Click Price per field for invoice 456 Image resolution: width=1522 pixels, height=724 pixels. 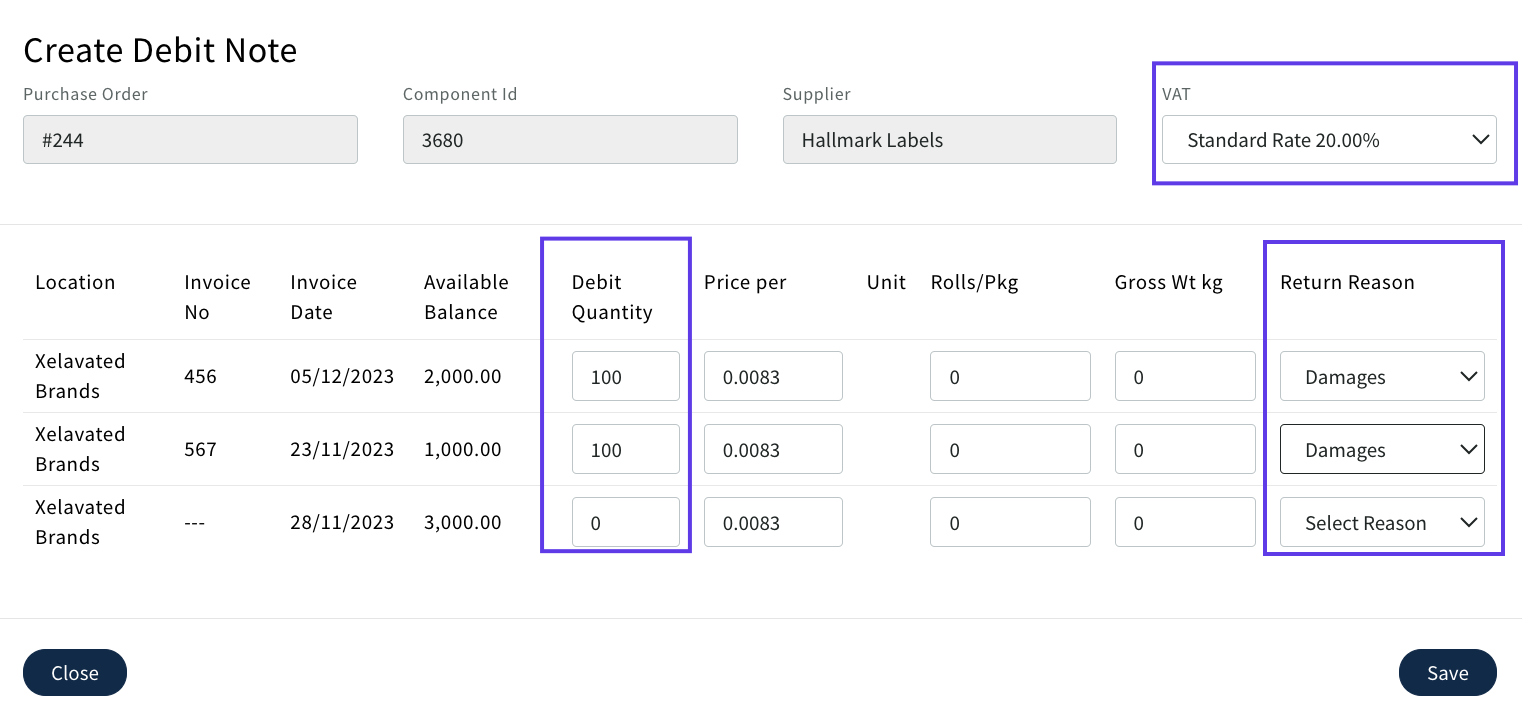tap(773, 377)
